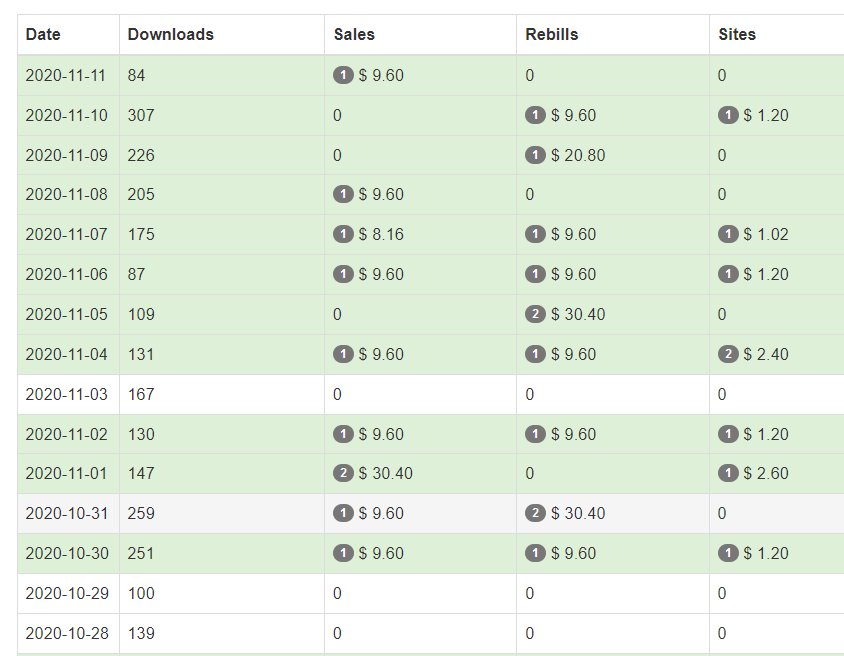Click the Sites count badge for 2020-11-01
The width and height of the screenshot is (844, 656).
[728, 474]
